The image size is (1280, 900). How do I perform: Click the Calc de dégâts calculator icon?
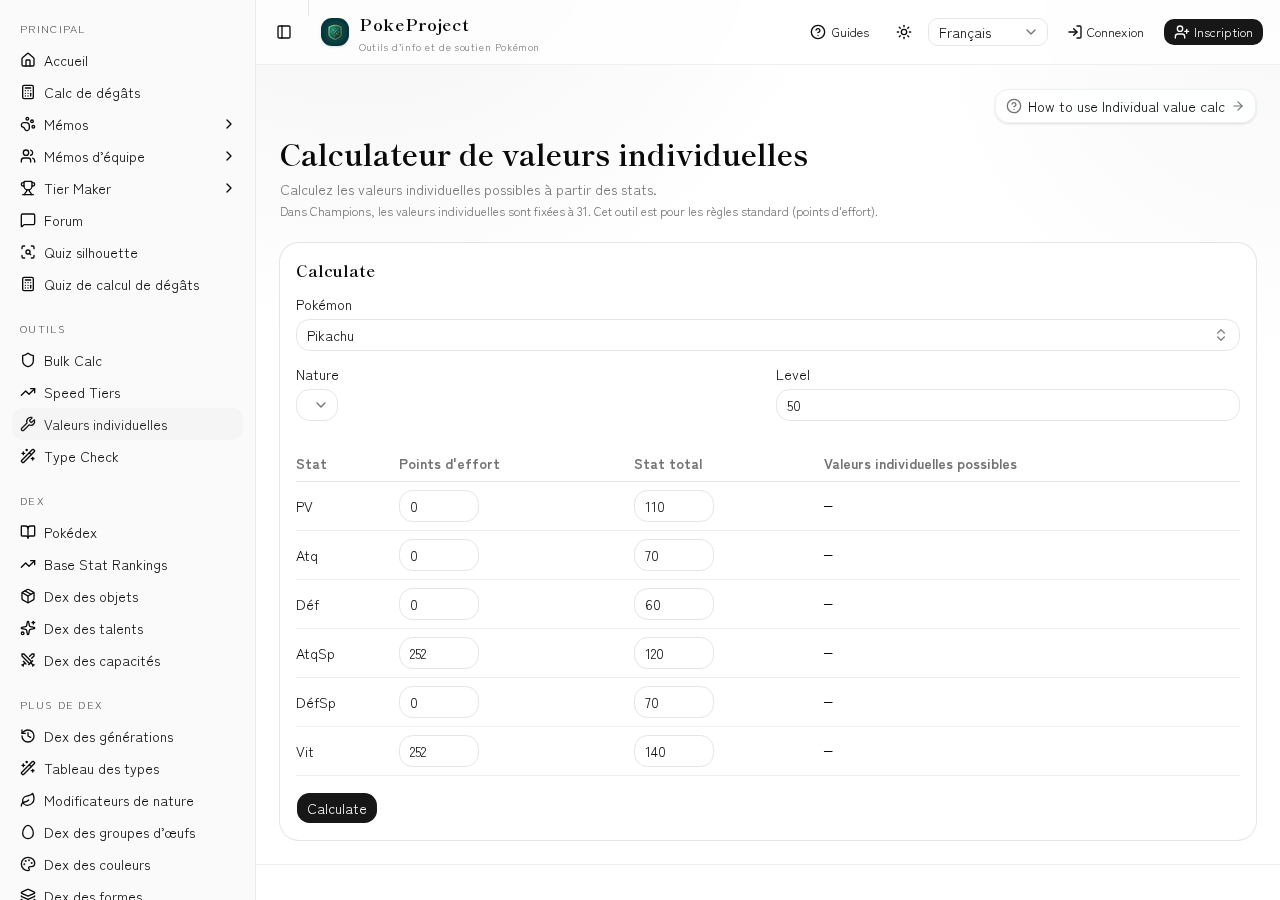click(28, 93)
